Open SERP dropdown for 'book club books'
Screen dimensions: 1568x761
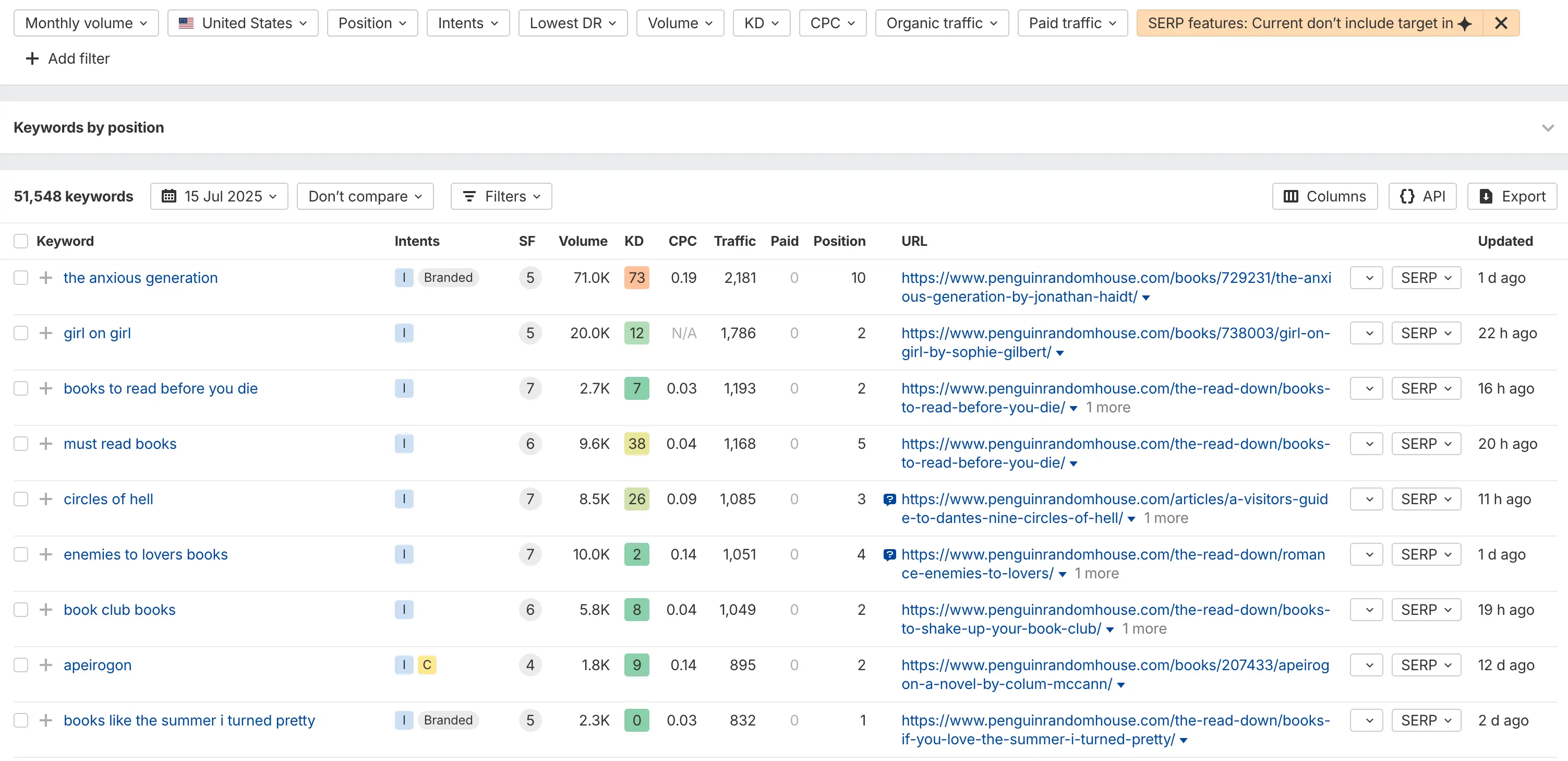coord(1426,610)
